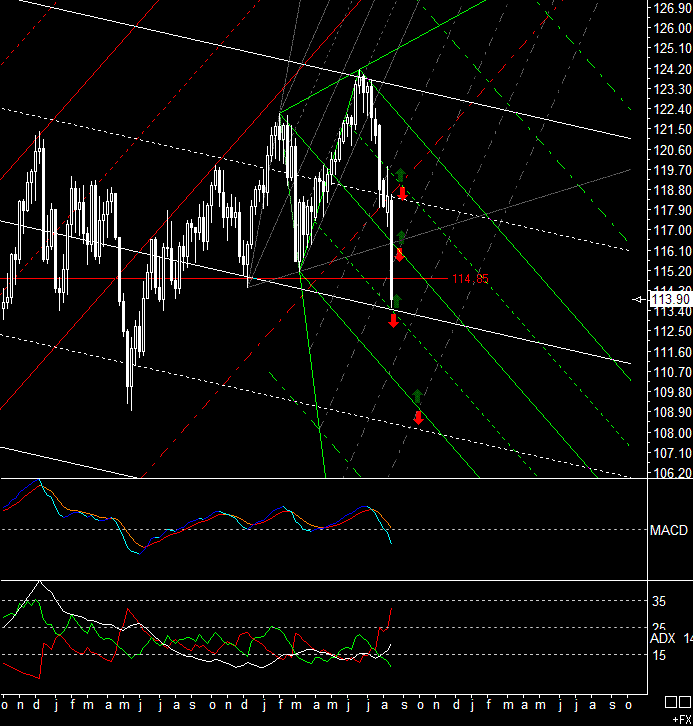The height and width of the screenshot is (726, 693).
Task: Click the +FX label in the corner
Action: [682, 720]
